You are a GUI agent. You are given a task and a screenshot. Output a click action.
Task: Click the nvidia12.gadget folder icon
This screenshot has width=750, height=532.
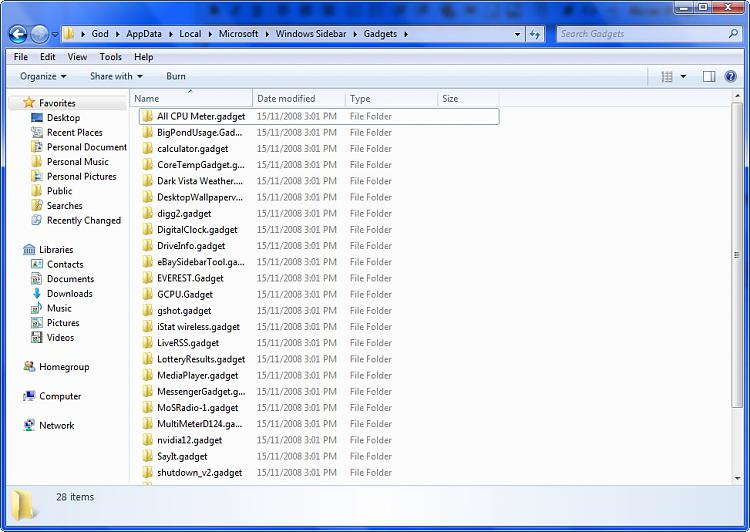click(x=148, y=440)
